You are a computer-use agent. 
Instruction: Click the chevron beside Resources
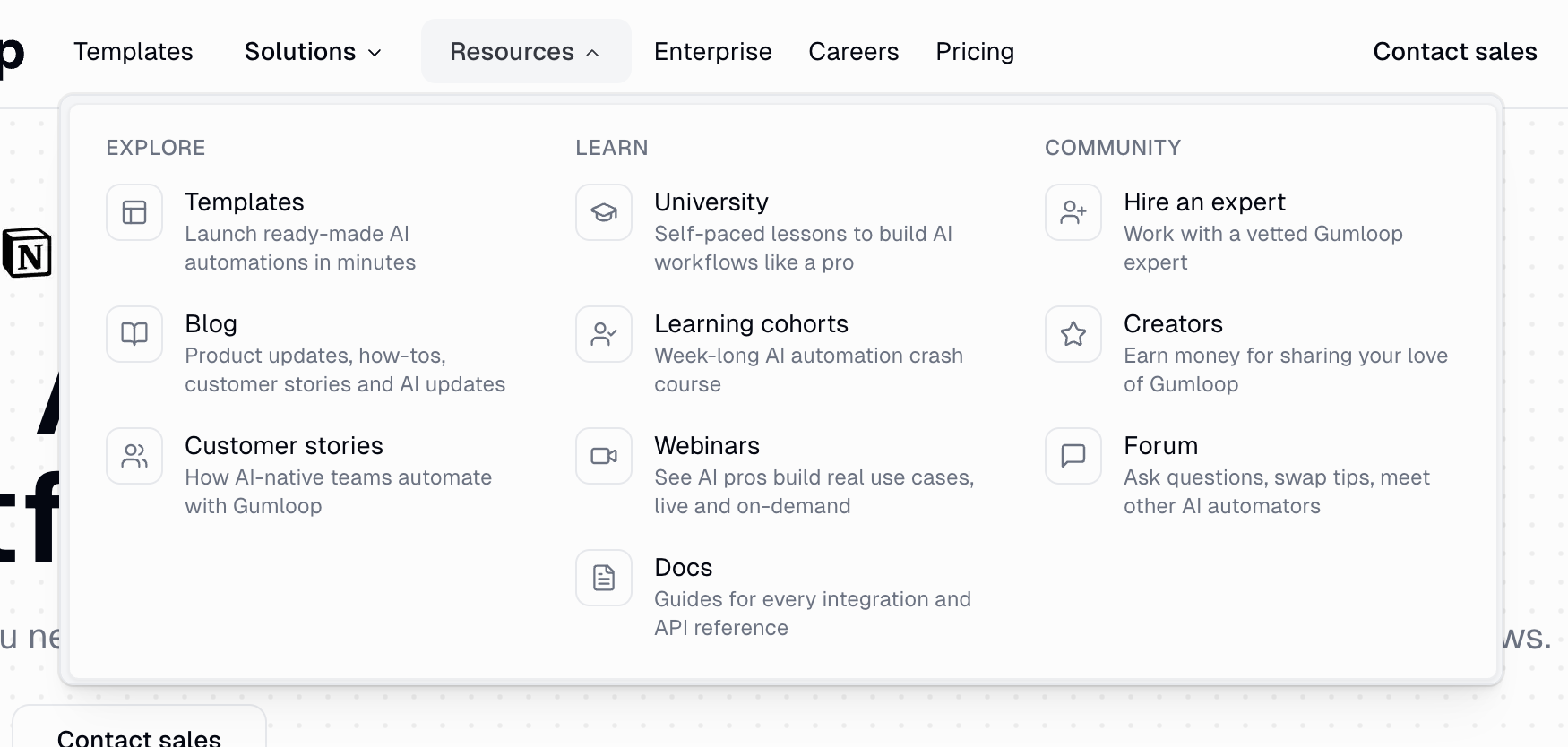coord(592,53)
